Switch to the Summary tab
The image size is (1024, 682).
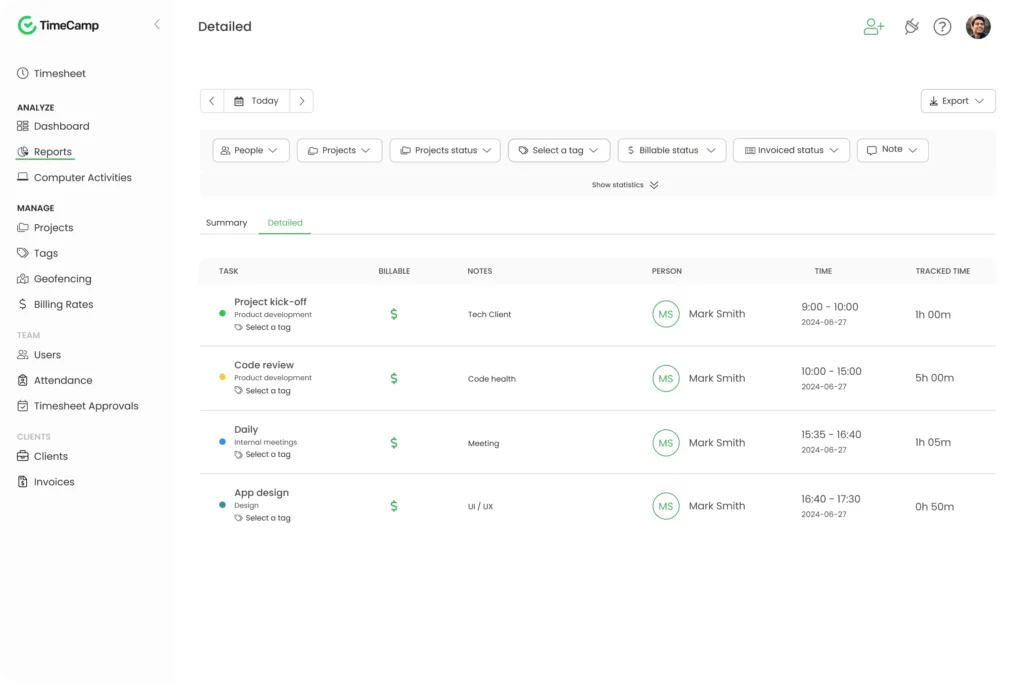pyautogui.click(x=226, y=223)
